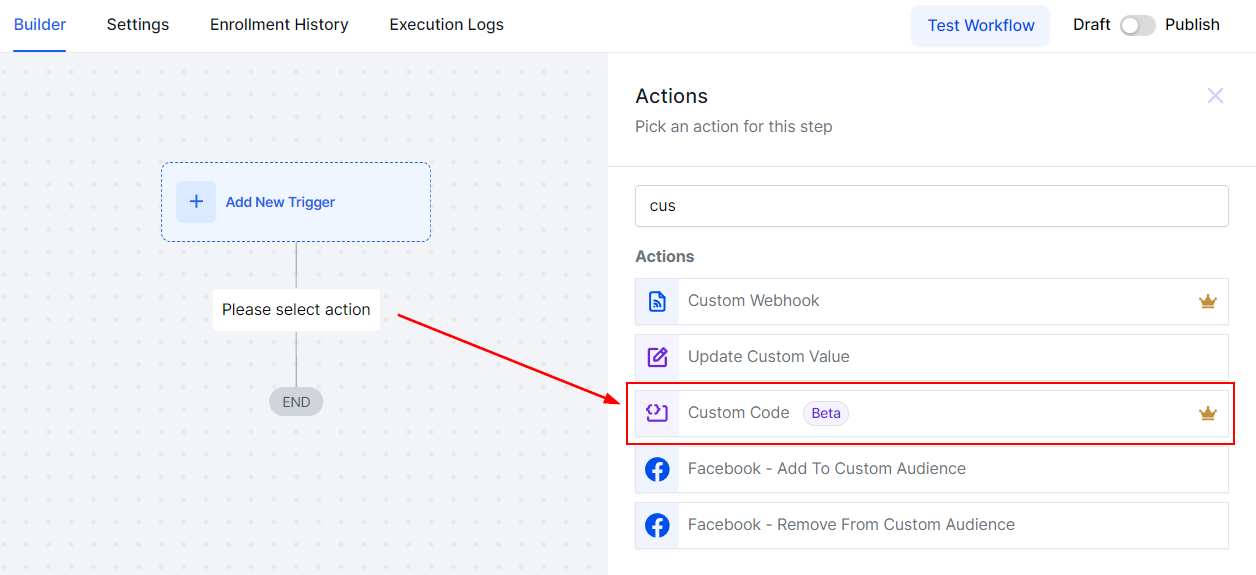
Task: Click the Update Custom Value pencil icon
Action: (x=657, y=357)
